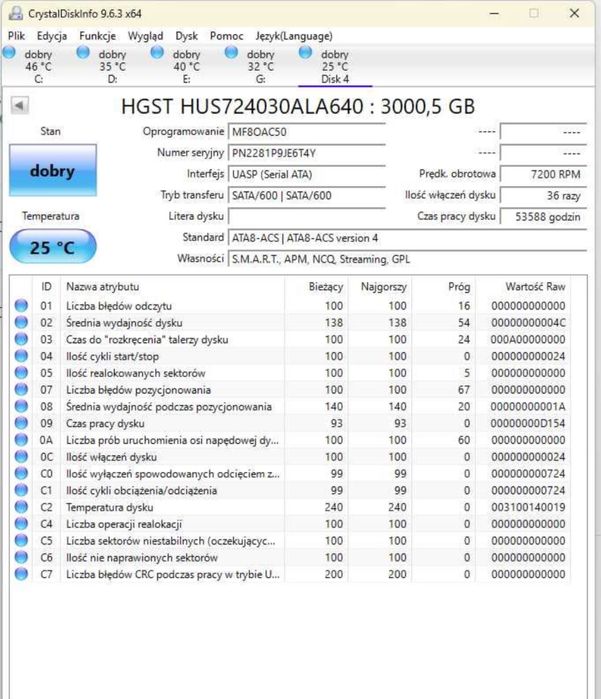Select disk D: at 35 °C
The height and width of the screenshot is (699, 601).
point(112,66)
